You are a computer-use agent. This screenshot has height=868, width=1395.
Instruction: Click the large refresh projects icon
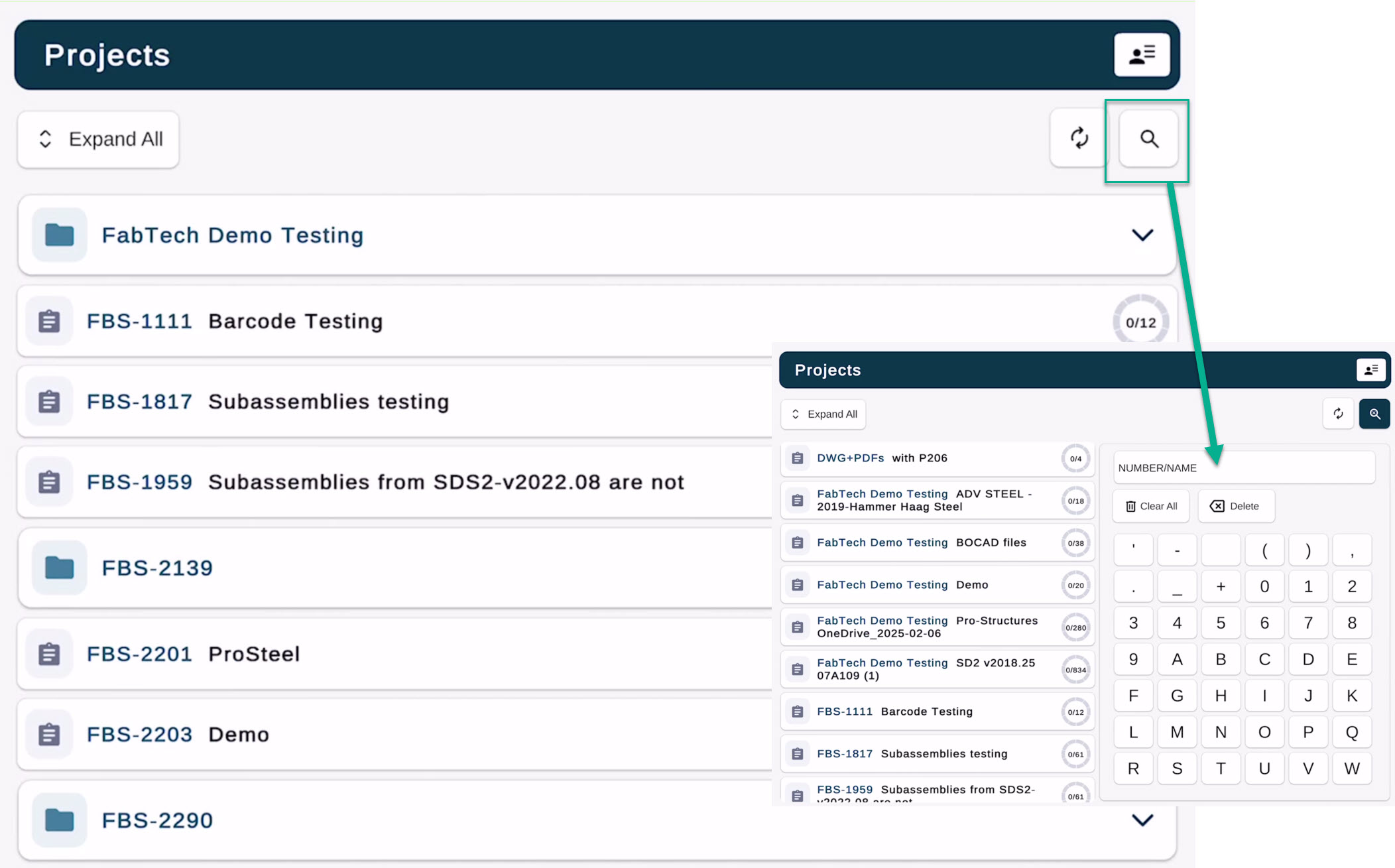[x=1079, y=139]
